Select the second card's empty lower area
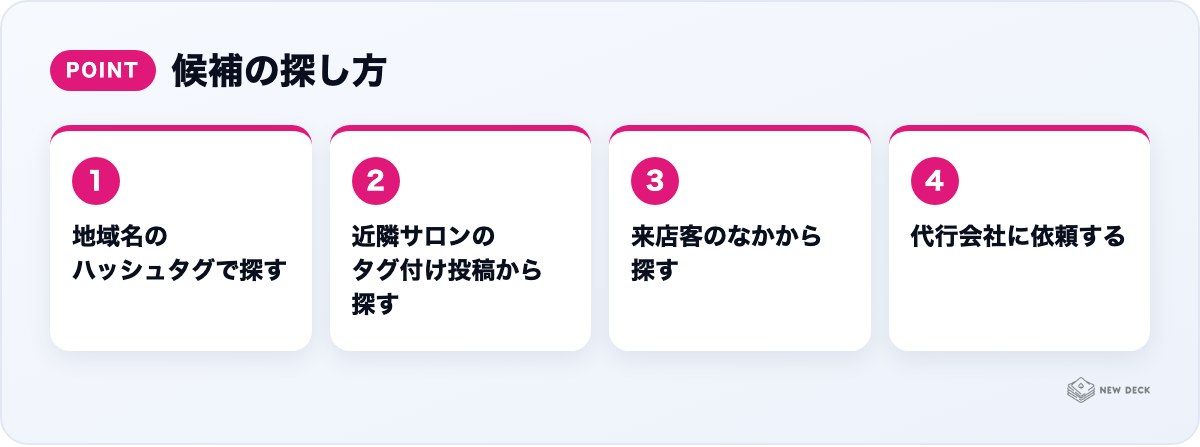The height and width of the screenshot is (447, 1200). [460, 335]
